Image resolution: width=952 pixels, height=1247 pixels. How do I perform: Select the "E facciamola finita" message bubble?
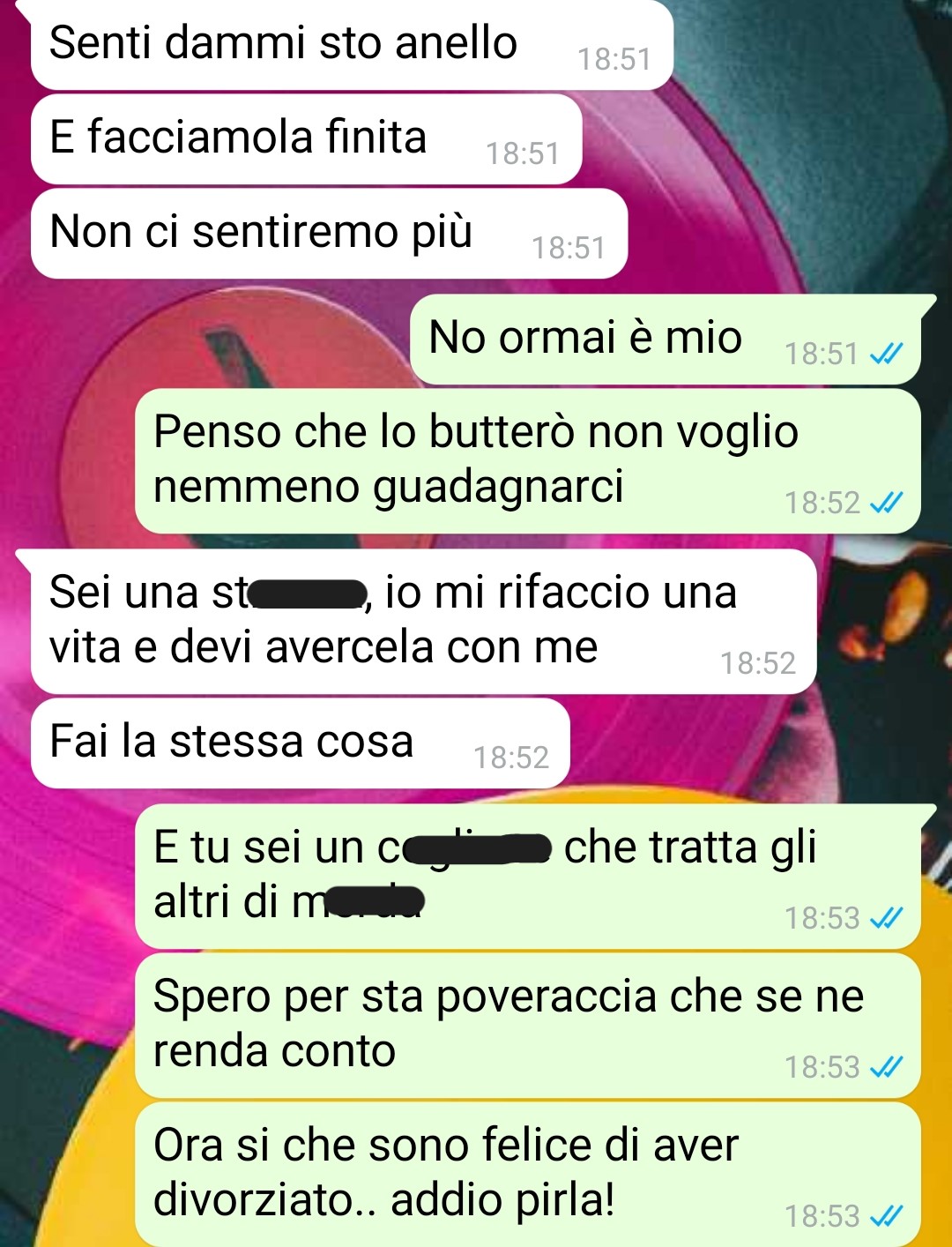point(306,139)
